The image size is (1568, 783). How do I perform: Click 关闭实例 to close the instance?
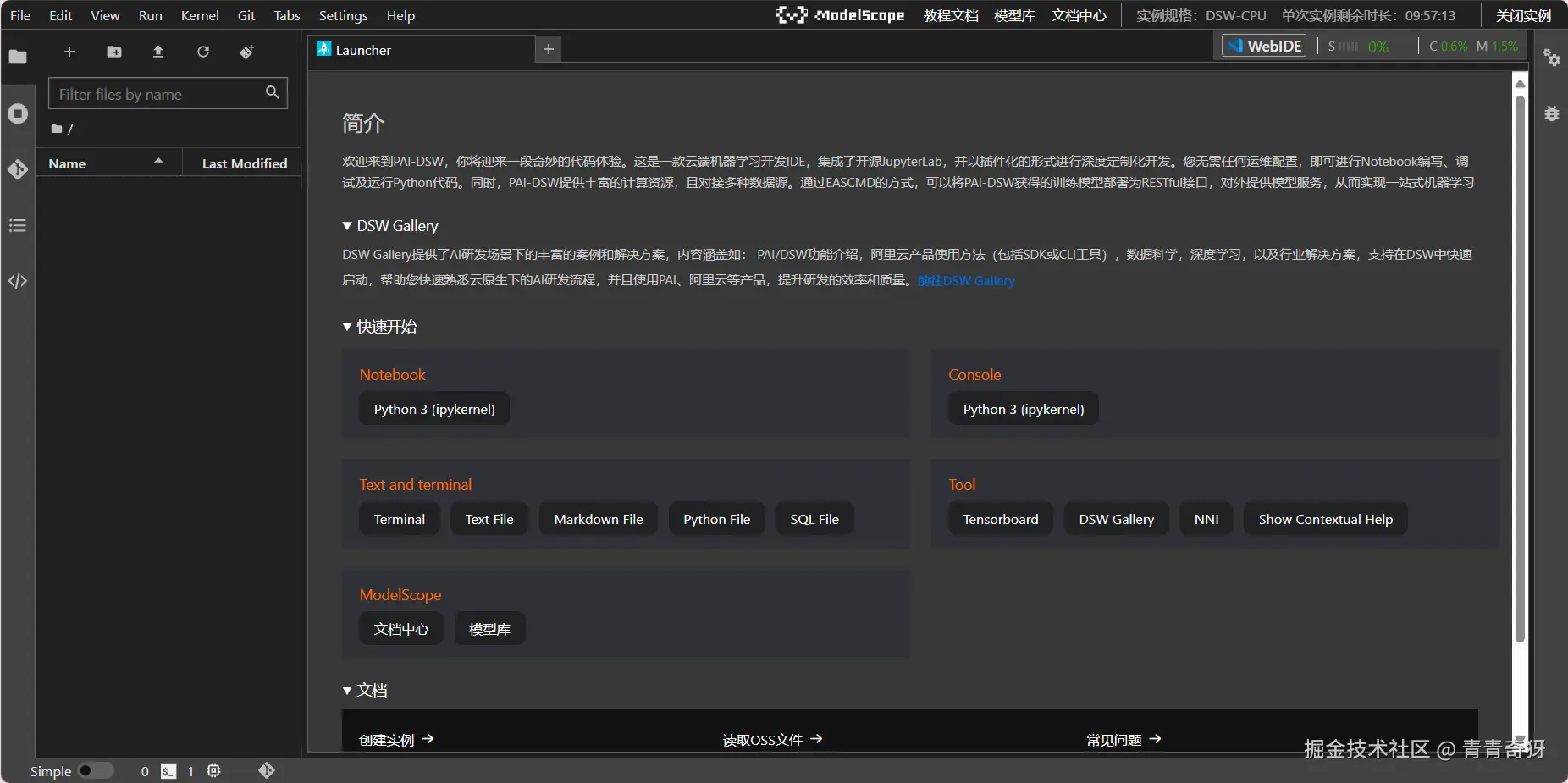(x=1523, y=15)
